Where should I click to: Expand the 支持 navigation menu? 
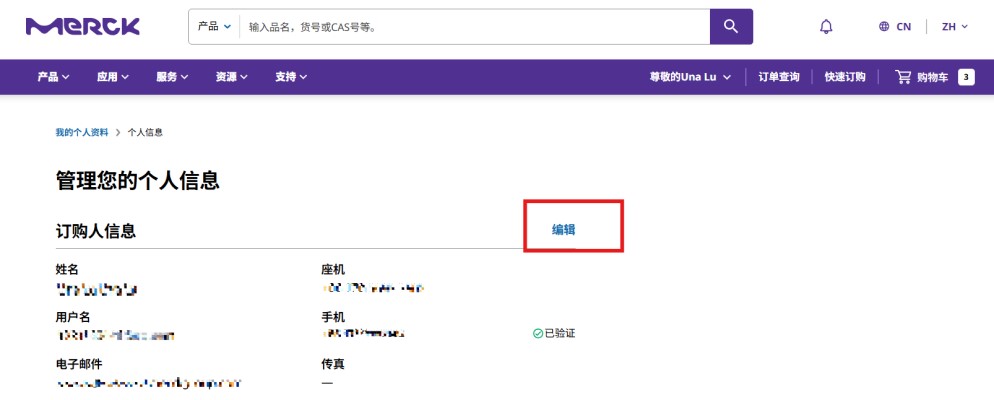click(x=291, y=77)
